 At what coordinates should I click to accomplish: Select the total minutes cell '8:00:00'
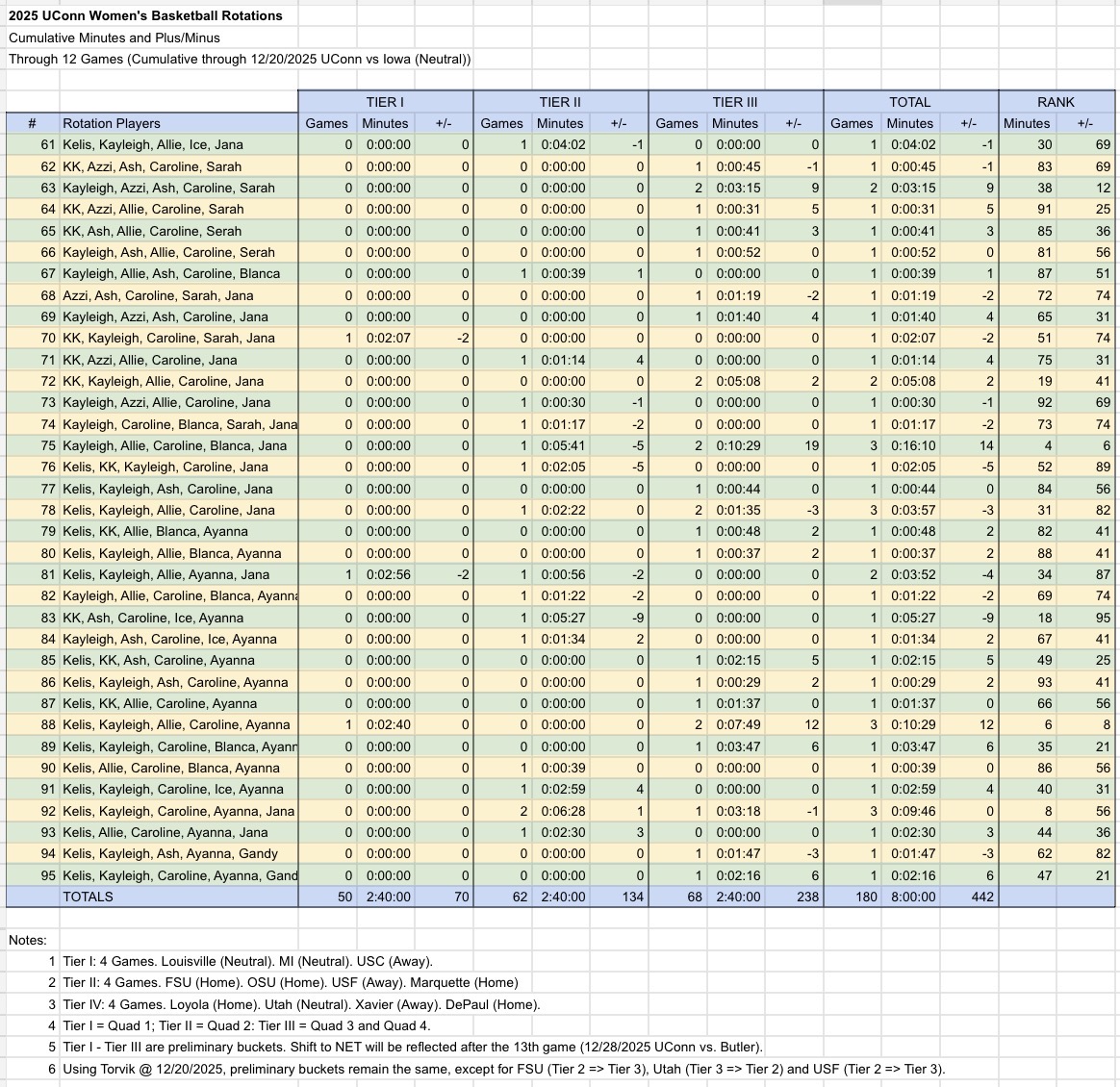click(910, 897)
